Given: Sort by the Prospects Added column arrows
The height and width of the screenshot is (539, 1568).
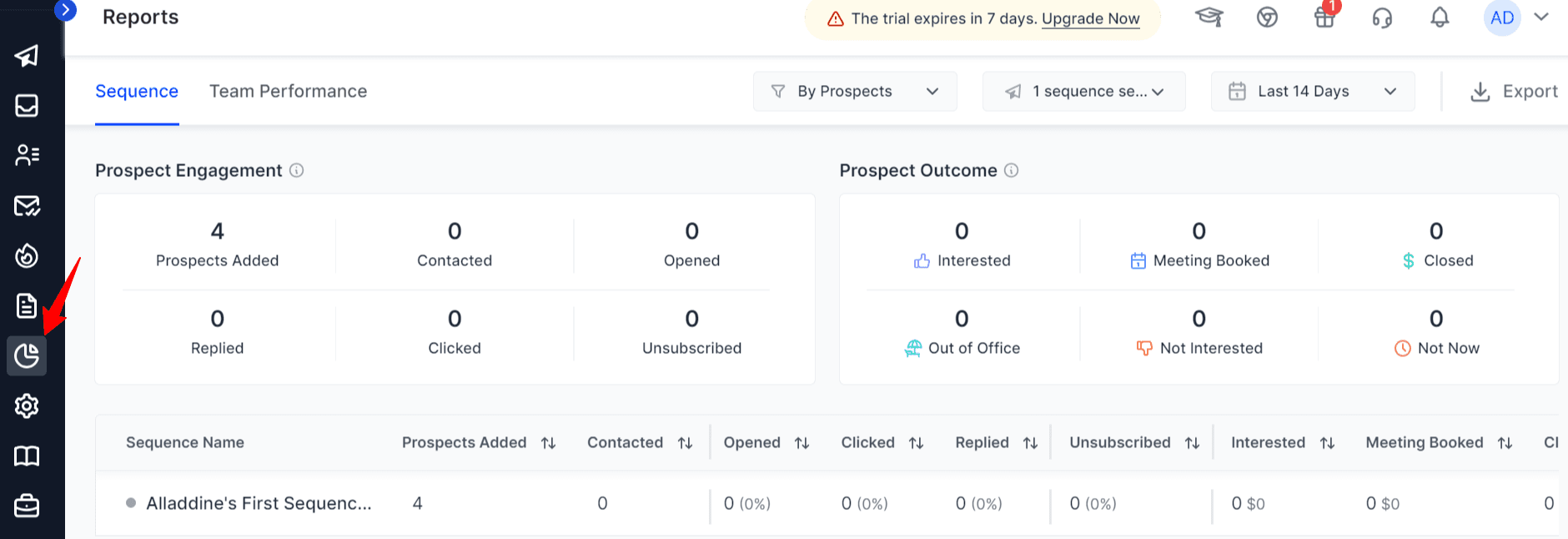Looking at the screenshot, I should (x=548, y=443).
